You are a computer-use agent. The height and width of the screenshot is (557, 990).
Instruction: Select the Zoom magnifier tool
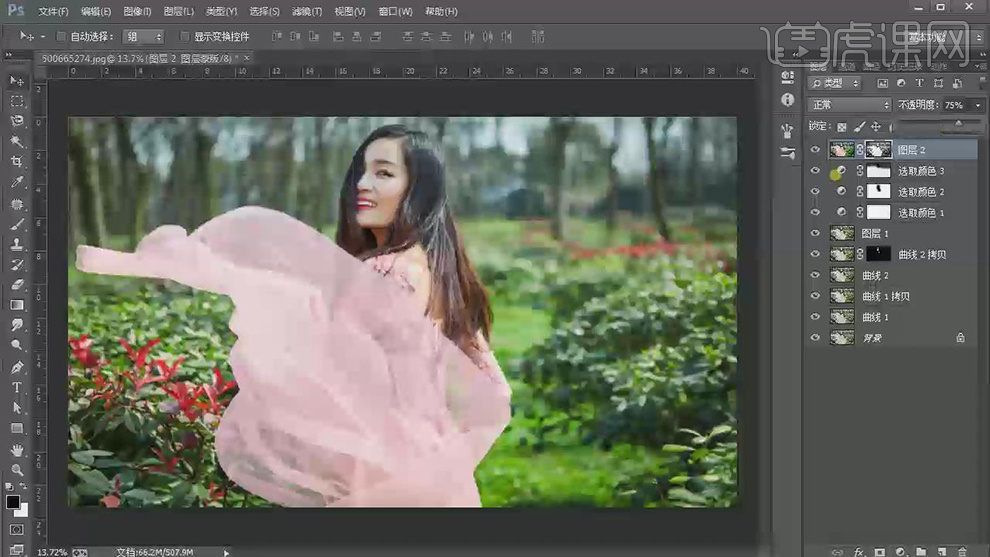tap(17, 470)
